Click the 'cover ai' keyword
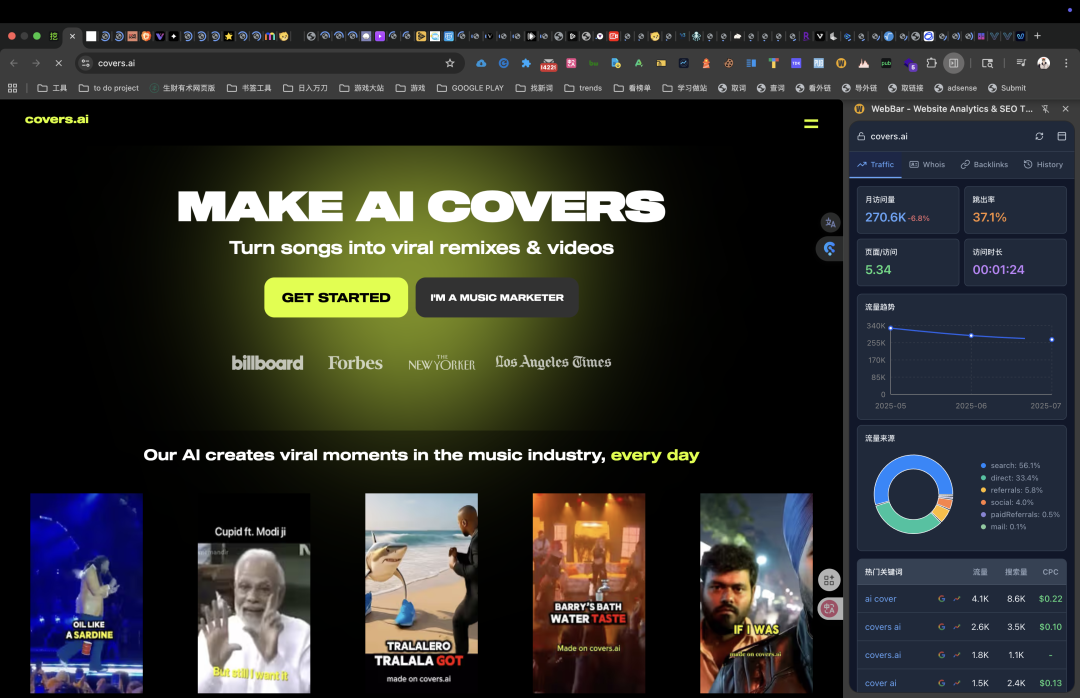 pos(880,684)
